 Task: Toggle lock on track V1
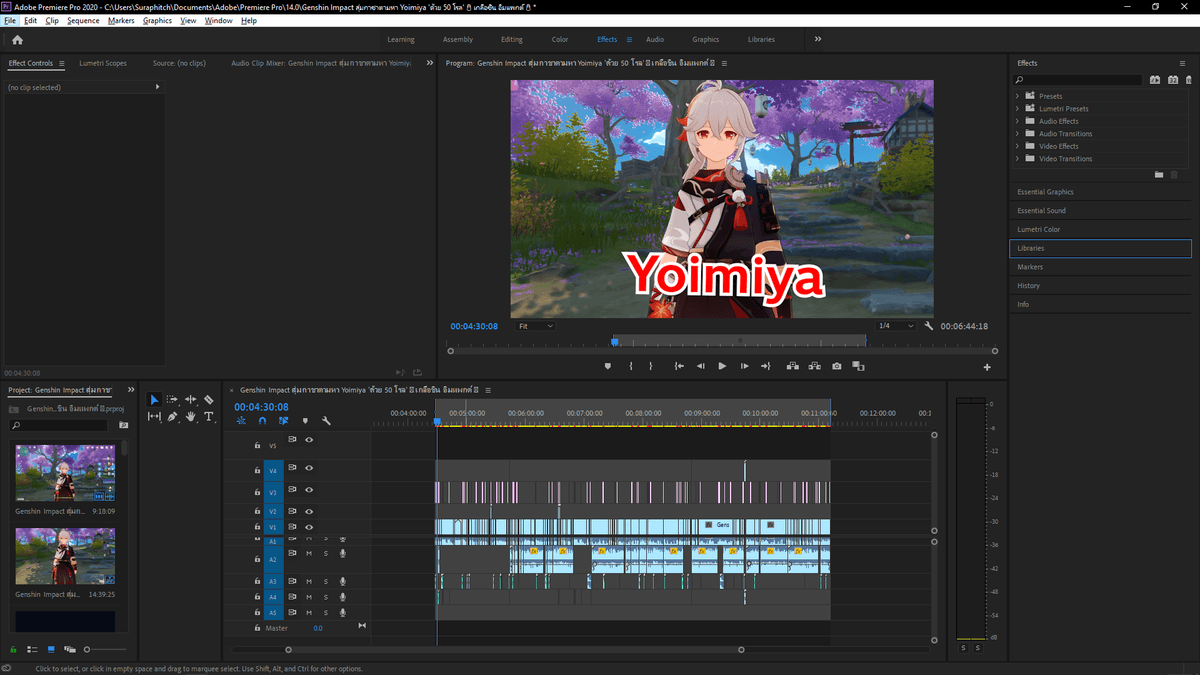coord(257,527)
